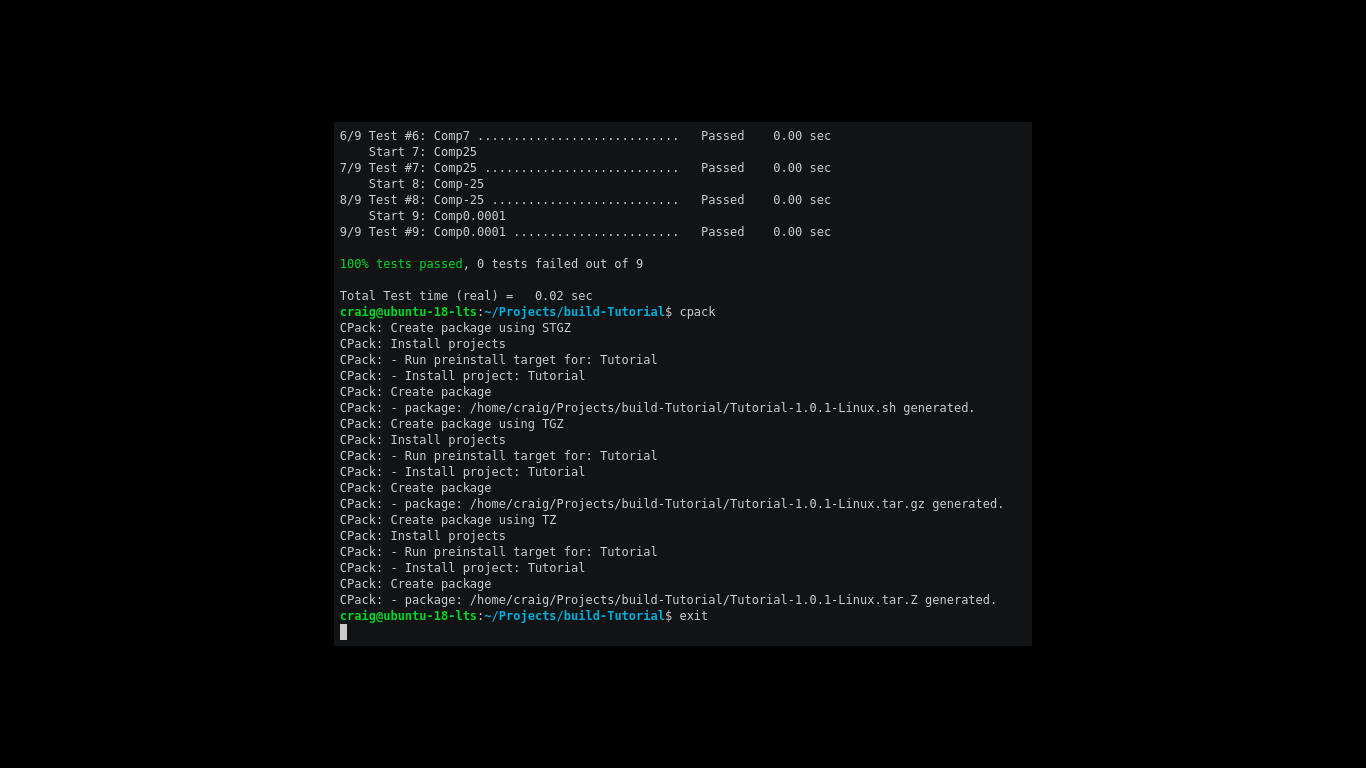Select the Tutorial-1.0.1-Linux.sh generated line
Image resolution: width=1366 pixels, height=768 pixels.
657,408
